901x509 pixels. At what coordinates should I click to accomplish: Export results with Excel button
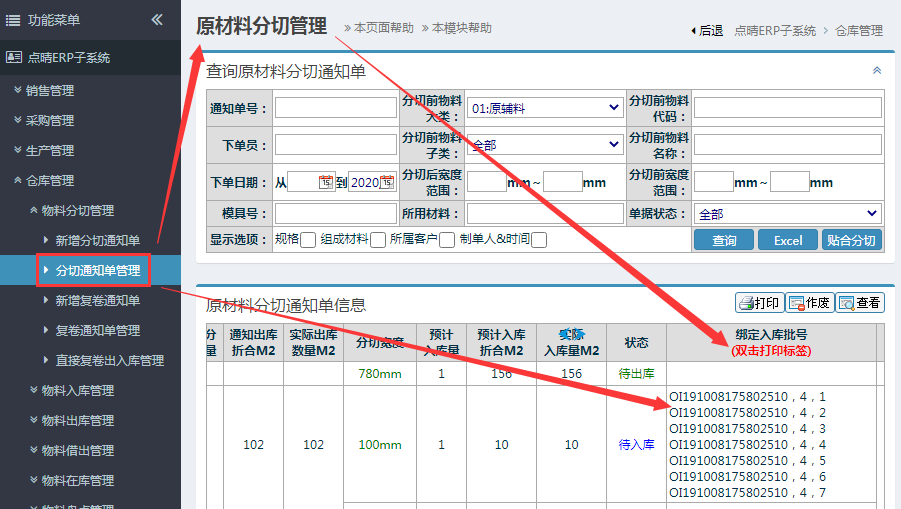tap(787, 240)
